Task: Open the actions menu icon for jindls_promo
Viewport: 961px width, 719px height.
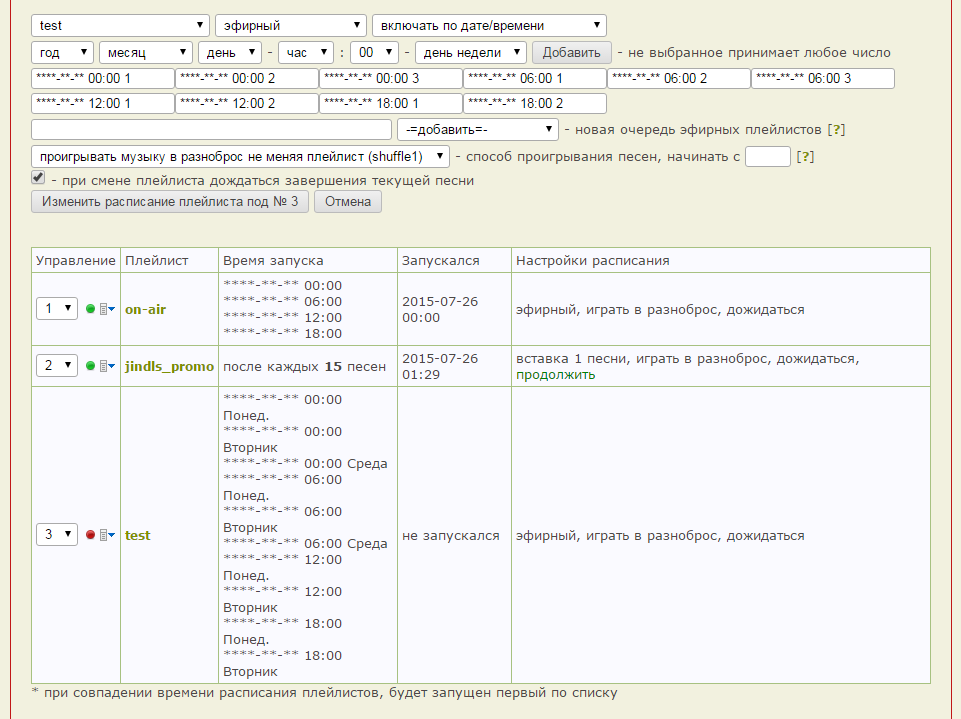Action: click(x=107, y=367)
